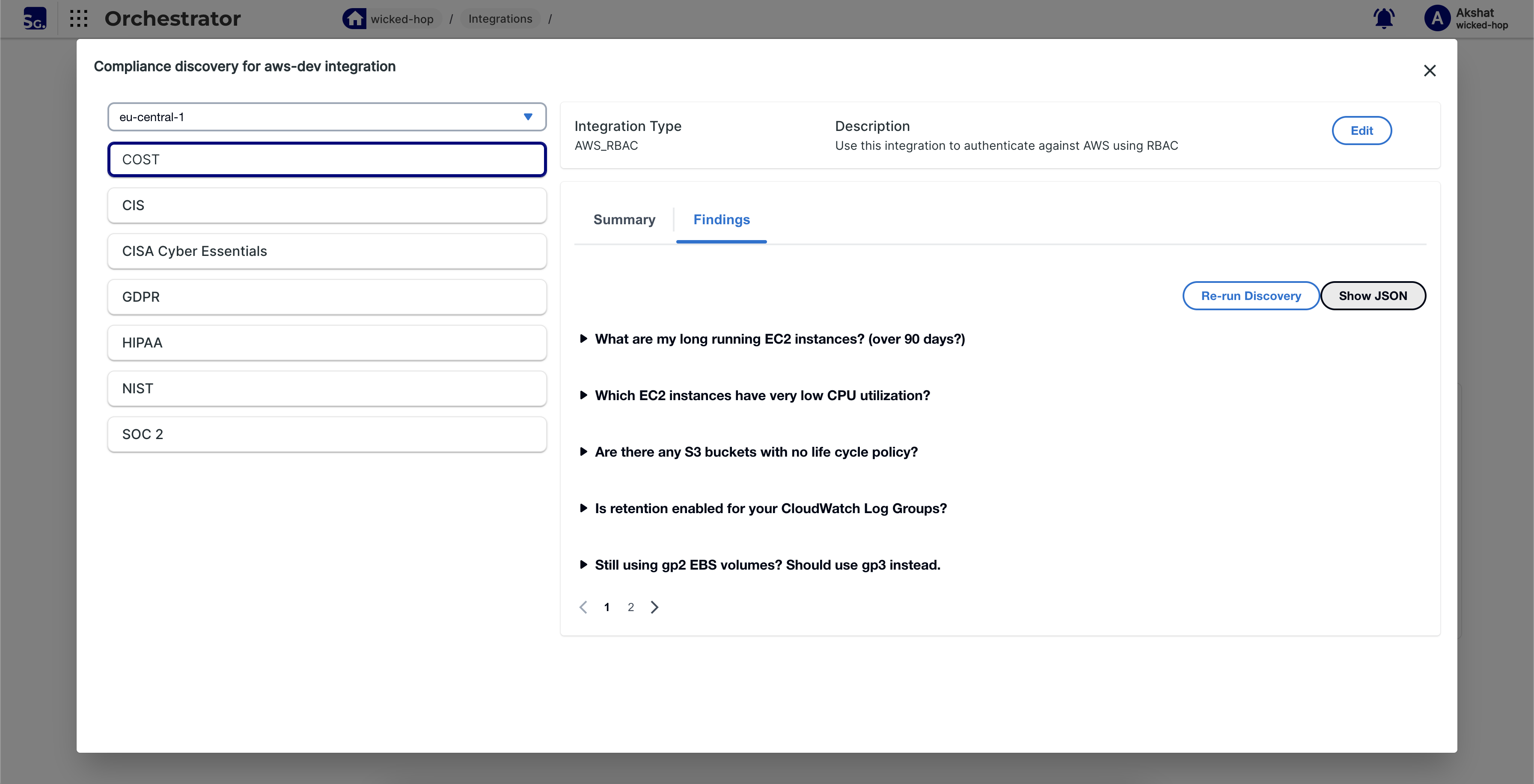Select the HIPAA compliance framework

pos(326,343)
